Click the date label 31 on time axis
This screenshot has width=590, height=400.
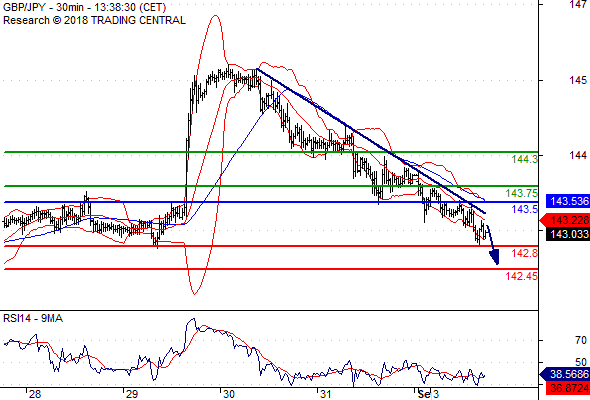[325, 394]
